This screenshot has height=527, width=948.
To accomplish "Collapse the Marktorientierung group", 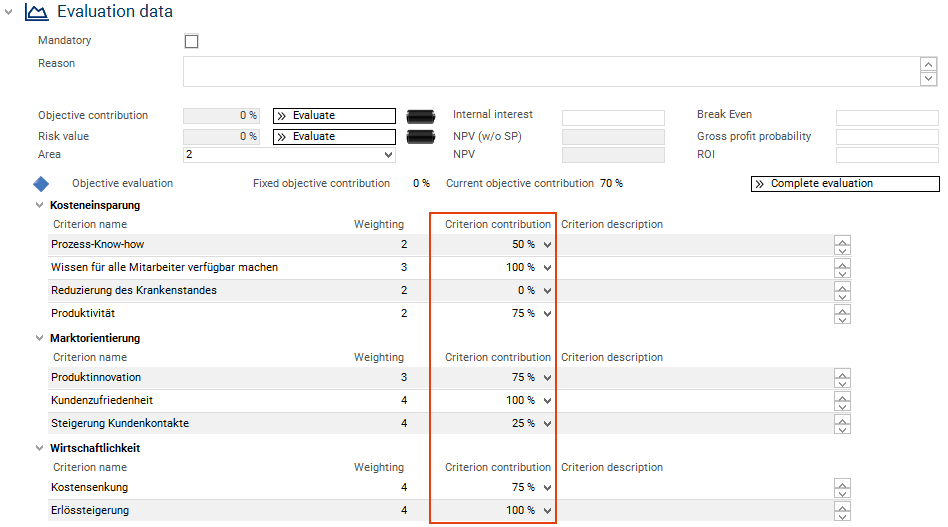I will click(39, 338).
